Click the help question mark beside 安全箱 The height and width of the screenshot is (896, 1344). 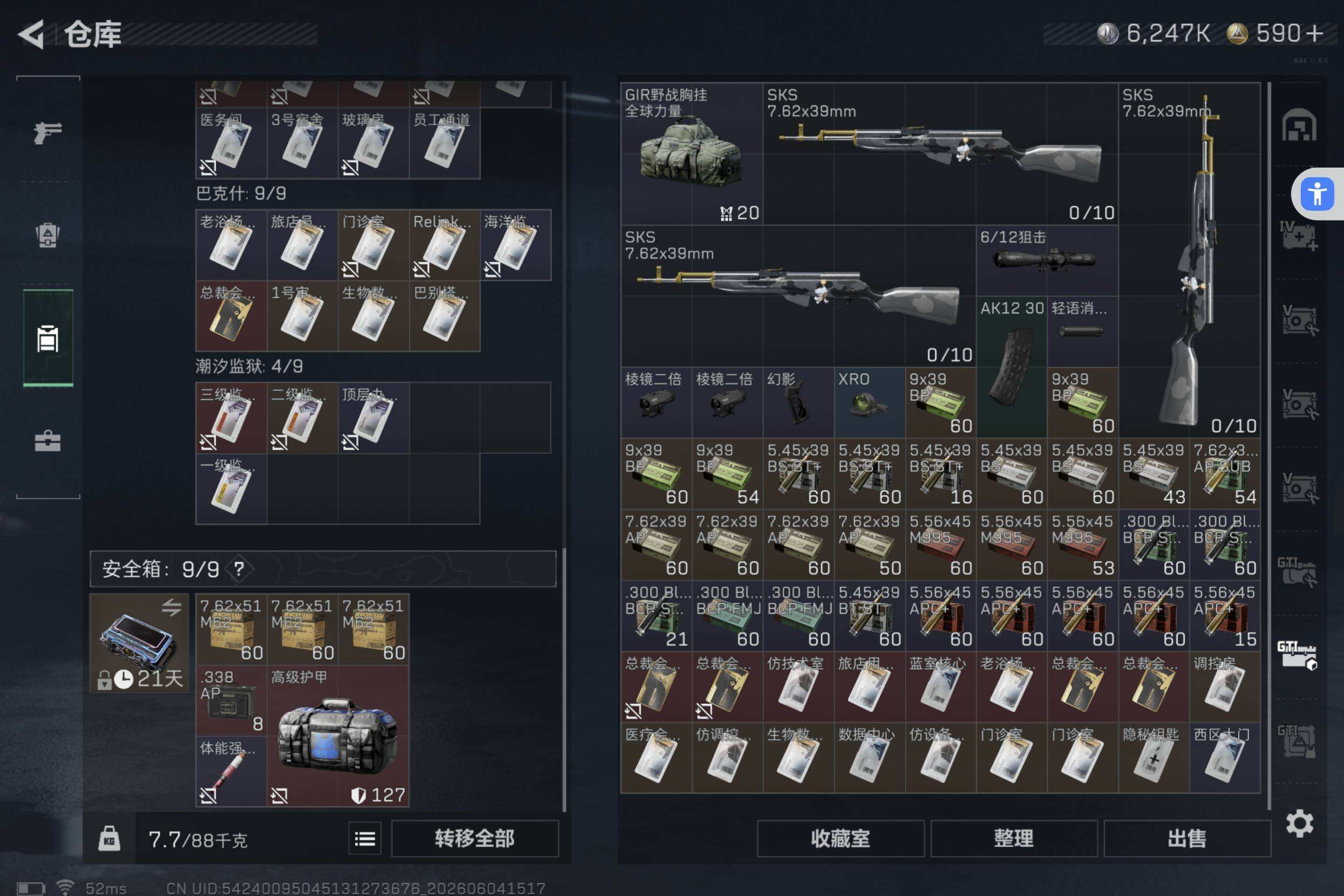pyautogui.click(x=239, y=568)
